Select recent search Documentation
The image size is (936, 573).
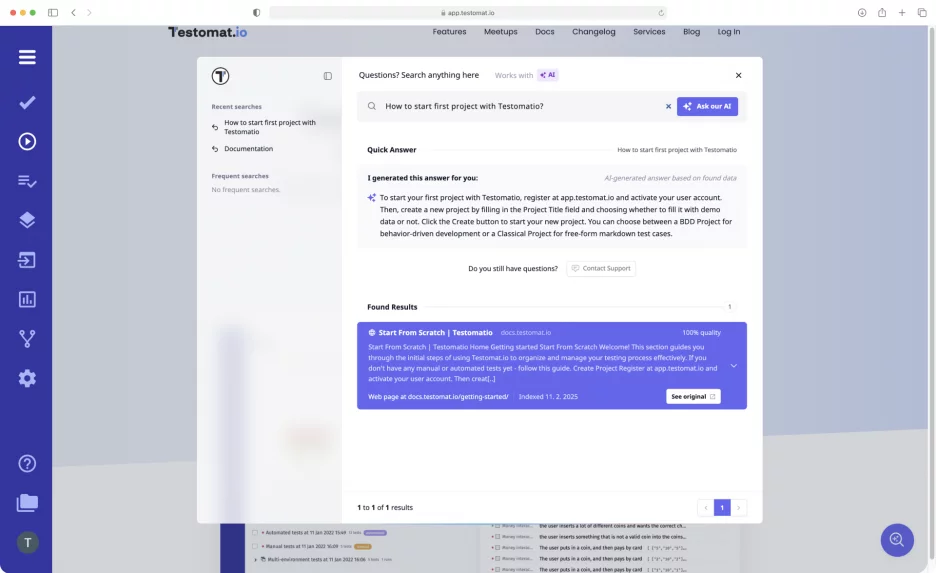pos(248,149)
